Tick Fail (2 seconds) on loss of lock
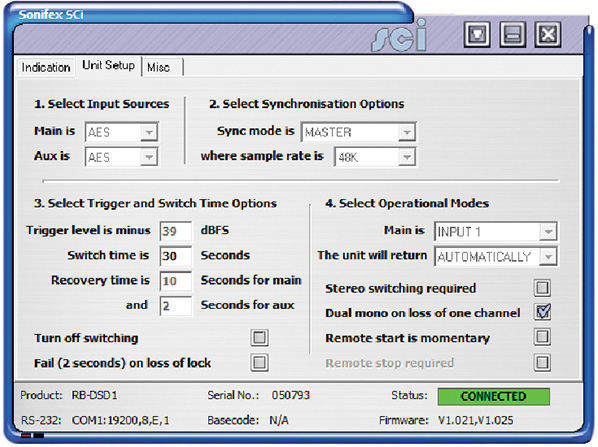The image size is (598, 447). pos(259,362)
